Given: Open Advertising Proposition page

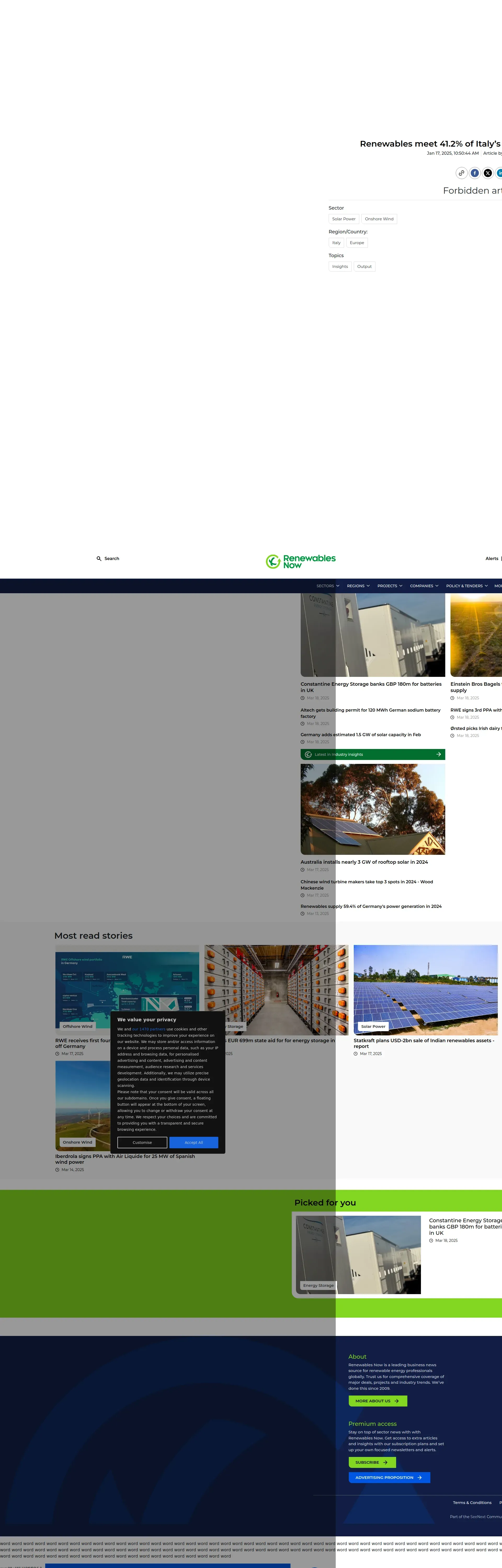Looking at the screenshot, I should [389, 1477].
